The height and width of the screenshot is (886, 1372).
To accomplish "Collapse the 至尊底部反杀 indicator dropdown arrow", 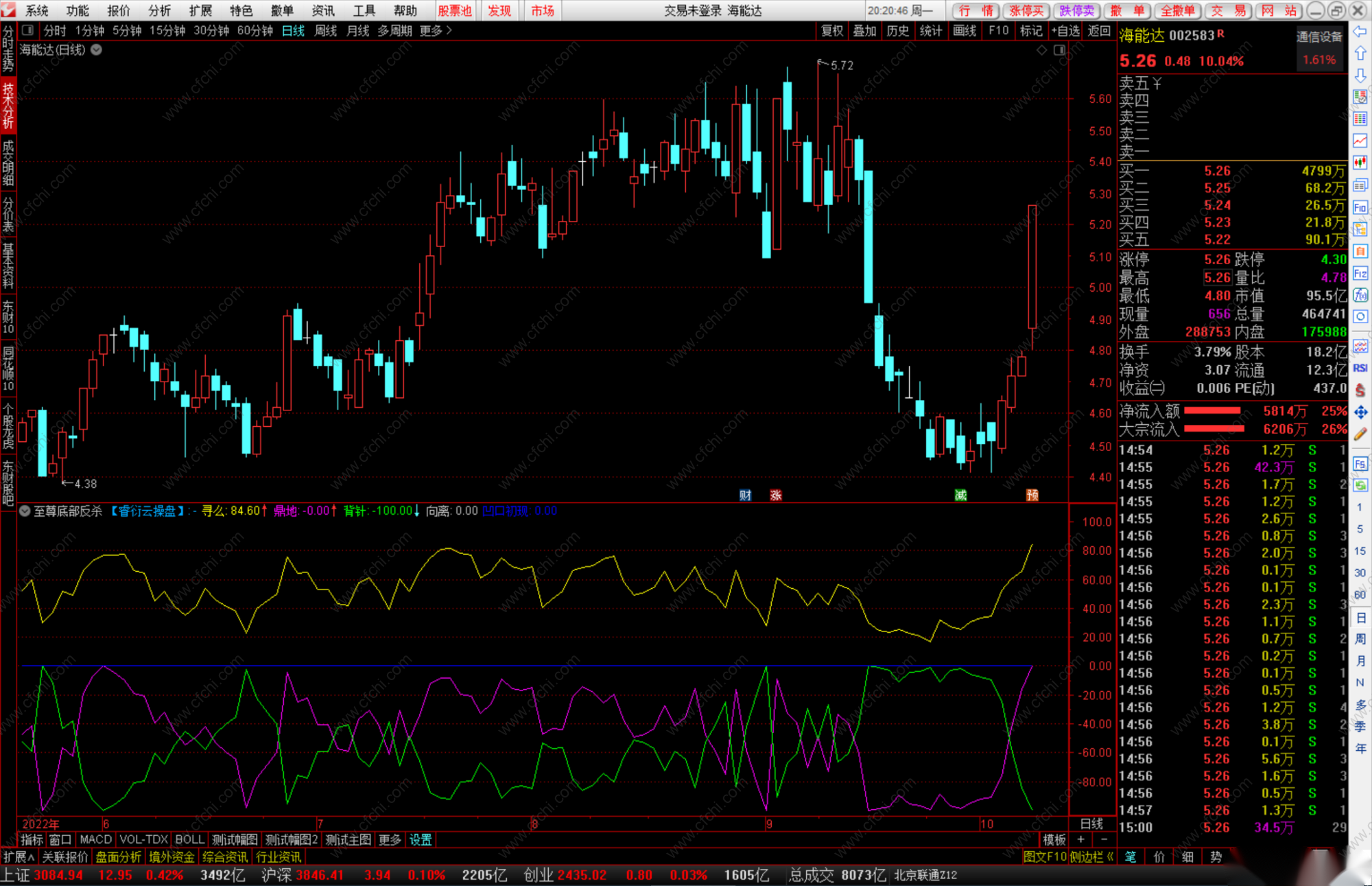I will pos(25,511).
